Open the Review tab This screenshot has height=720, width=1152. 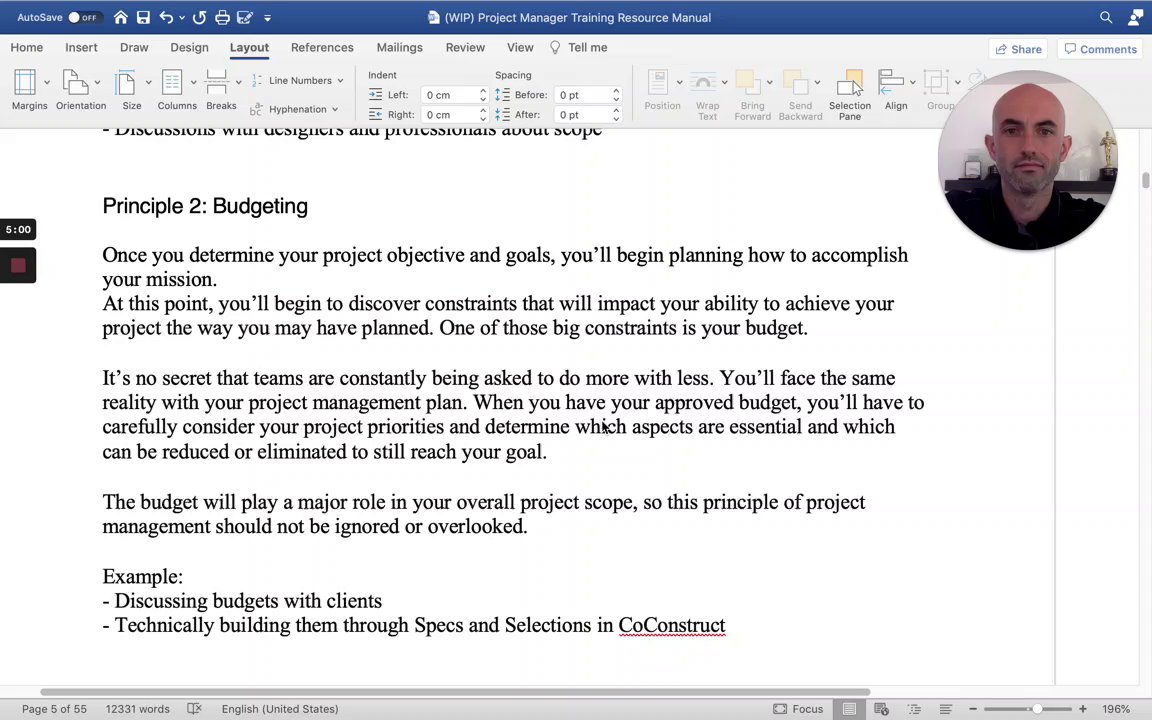465,47
